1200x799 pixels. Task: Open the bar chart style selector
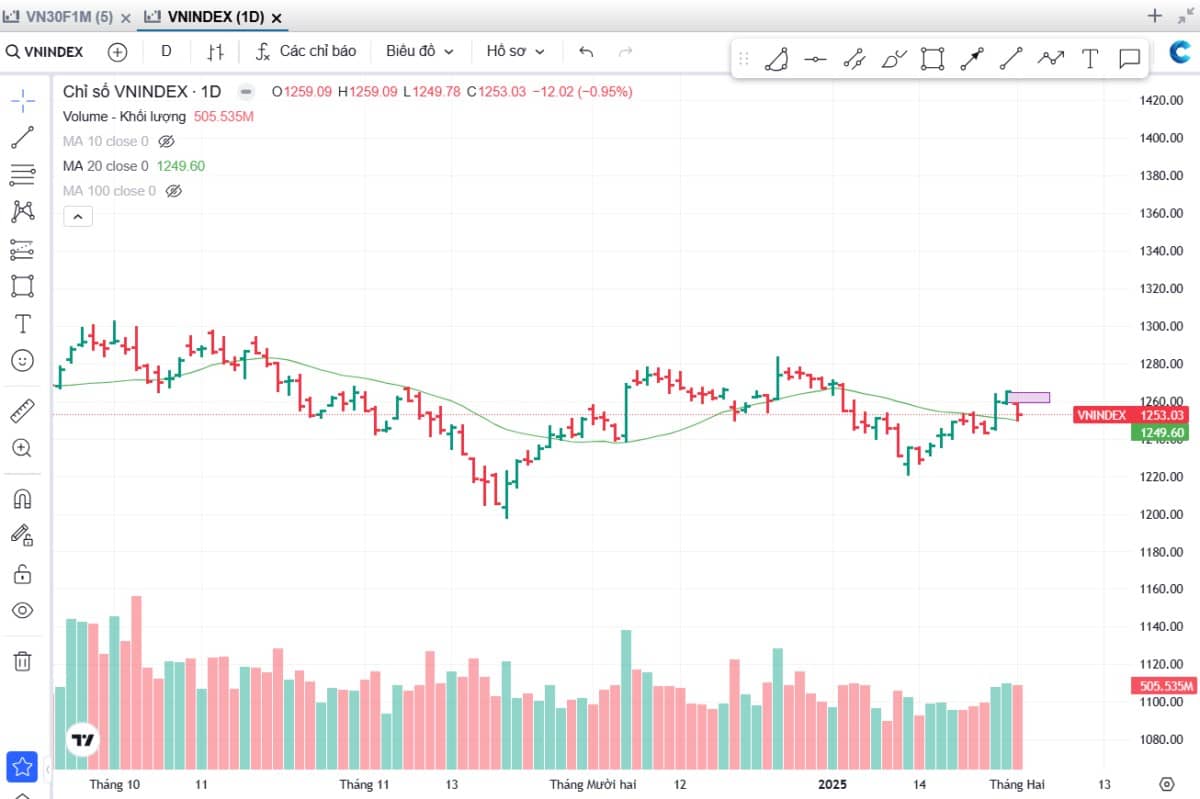click(x=216, y=51)
